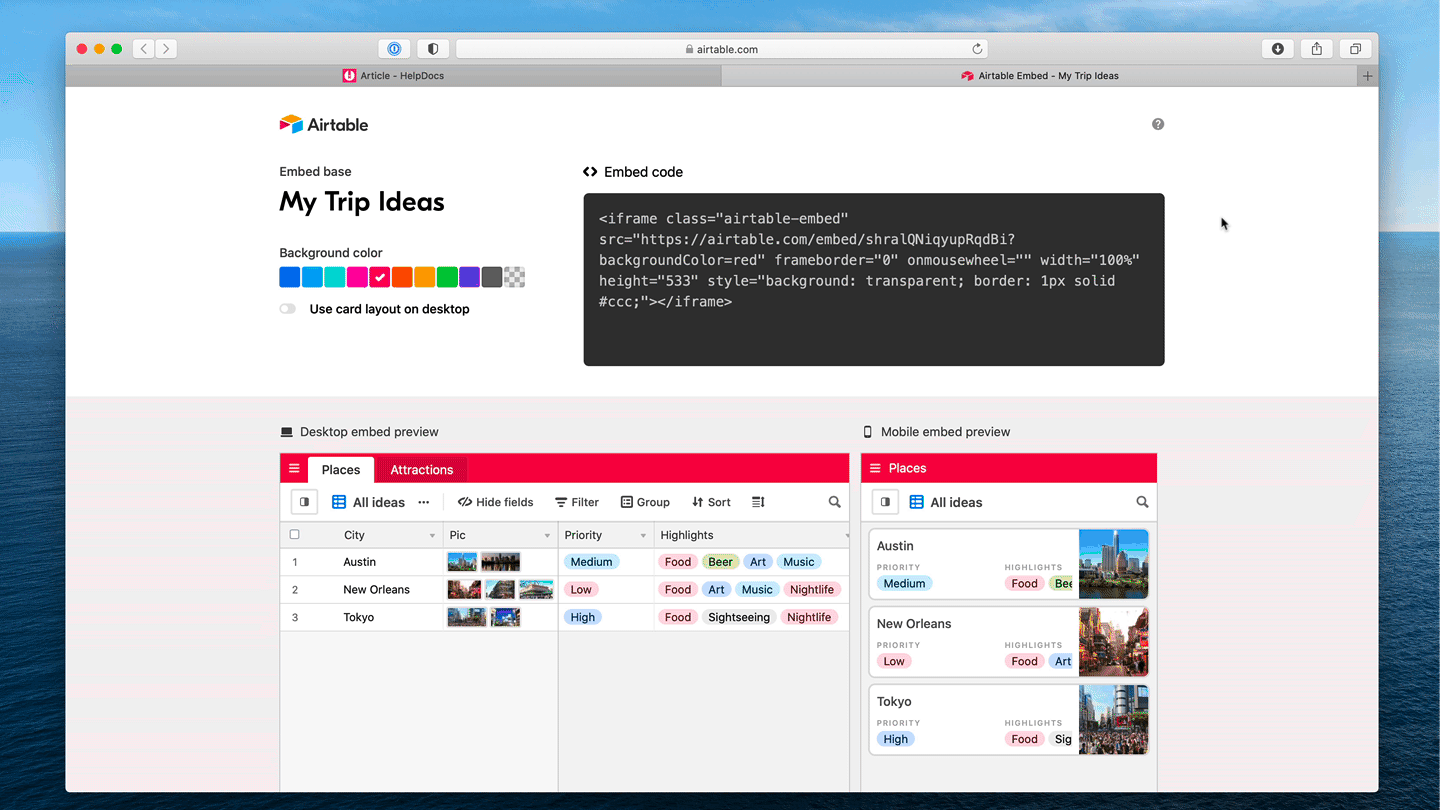
Task: Open the Austin card in mobile preview
Action: pos(1008,564)
